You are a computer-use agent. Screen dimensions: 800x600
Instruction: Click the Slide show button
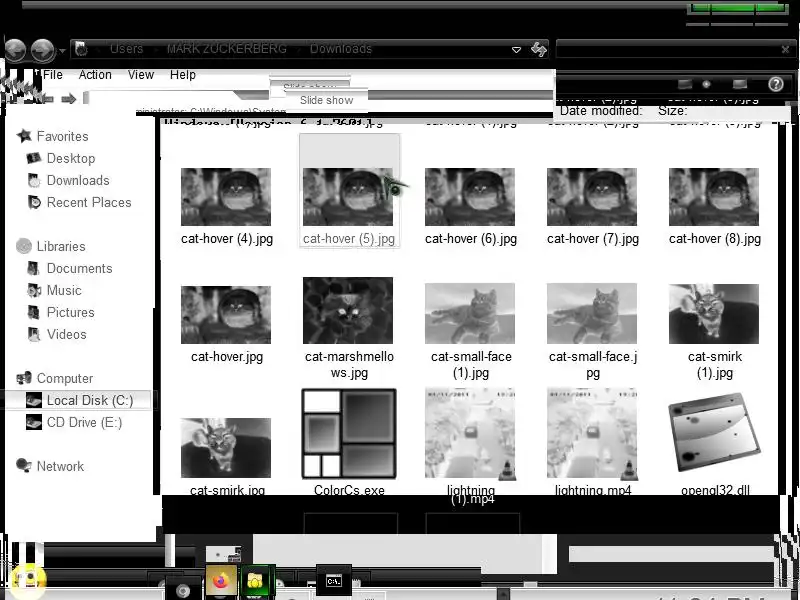click(327, 100)
